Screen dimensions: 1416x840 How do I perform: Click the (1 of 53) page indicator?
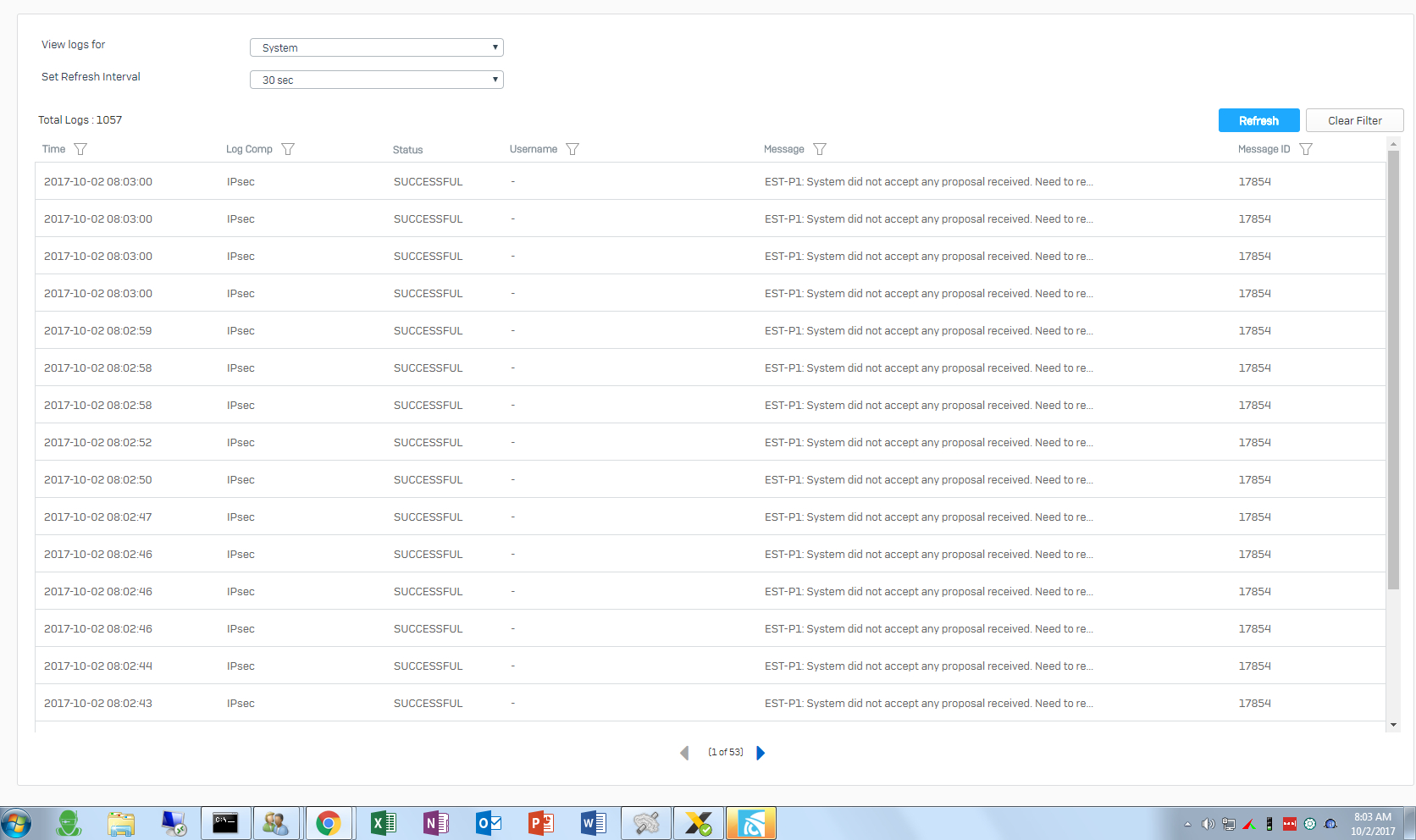(726, 752)
